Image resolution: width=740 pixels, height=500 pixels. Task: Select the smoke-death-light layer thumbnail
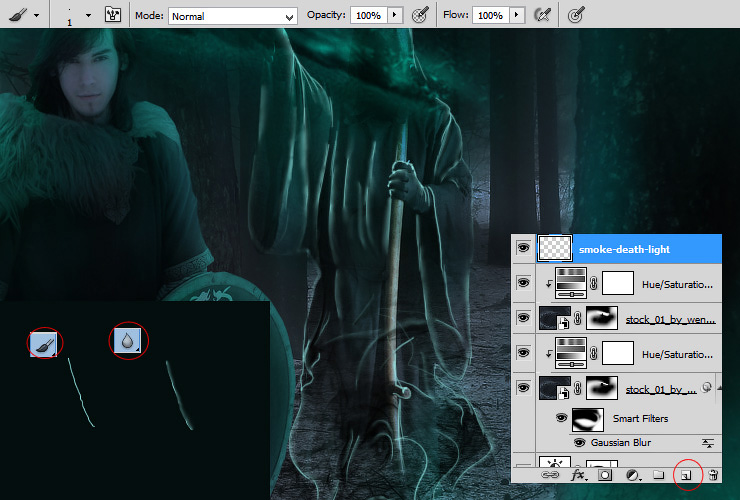[x=555, y=248]
